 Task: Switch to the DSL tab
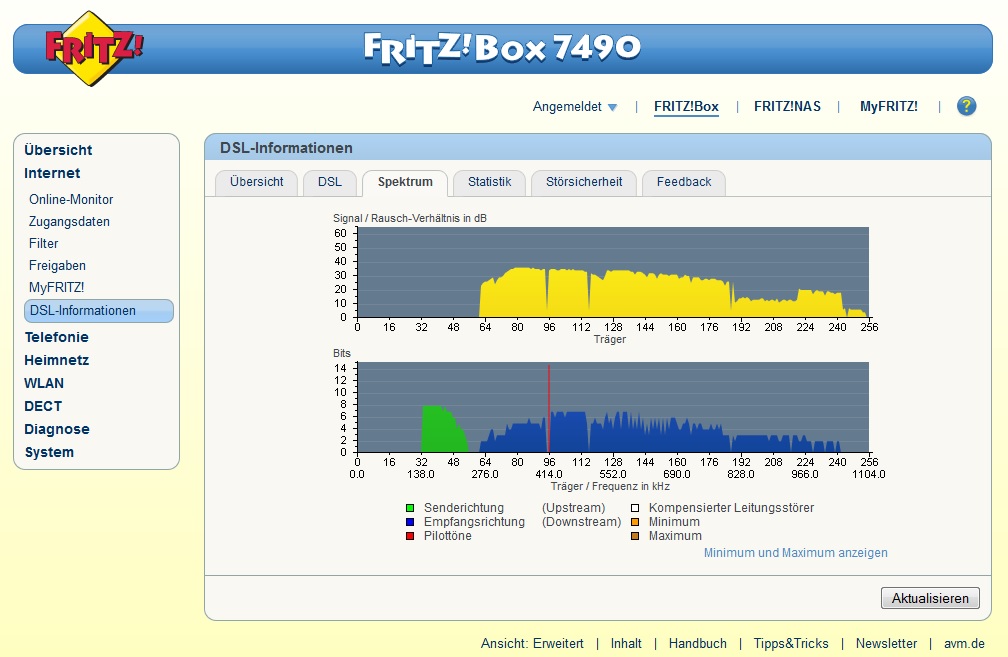(330, 183)
